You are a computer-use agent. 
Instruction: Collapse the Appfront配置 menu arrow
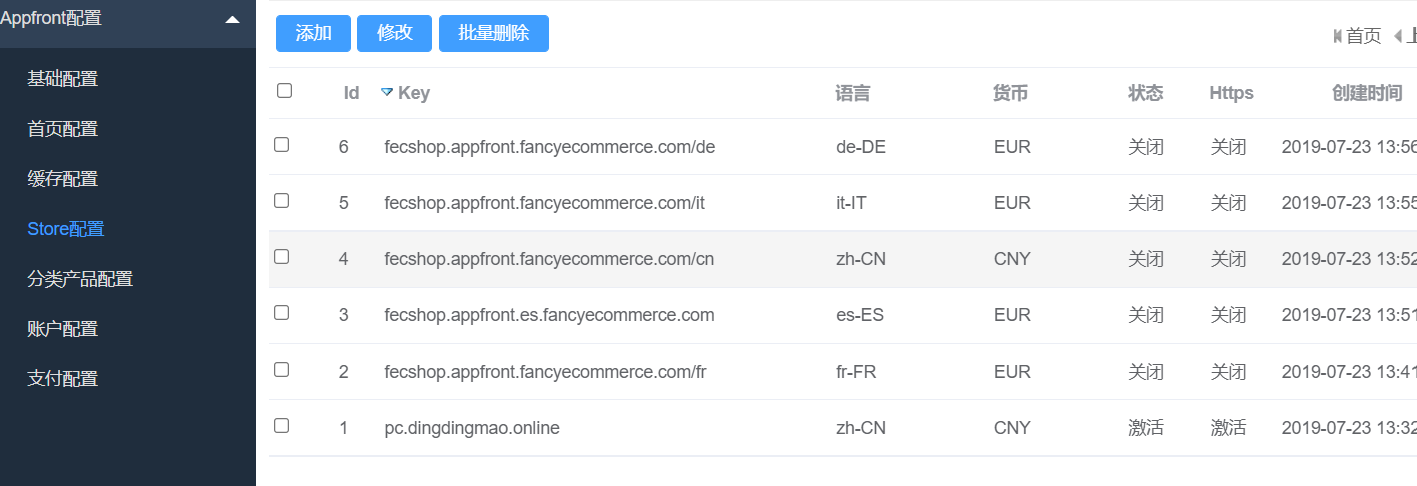tap(232, 19)
